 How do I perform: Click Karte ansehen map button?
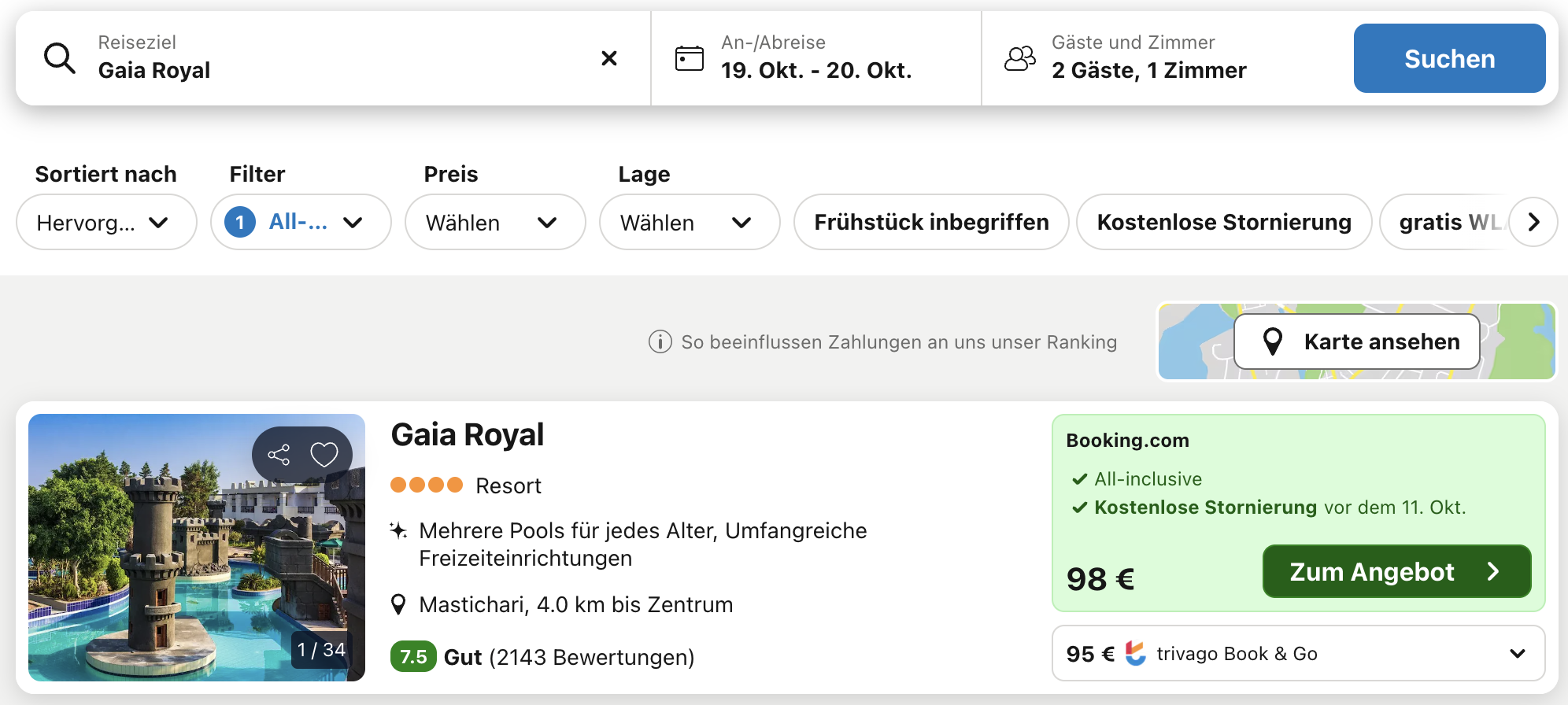pos(1357,341)
